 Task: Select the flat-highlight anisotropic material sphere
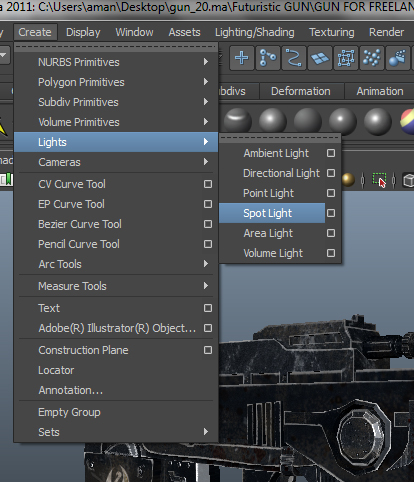[x=238, y=120]
